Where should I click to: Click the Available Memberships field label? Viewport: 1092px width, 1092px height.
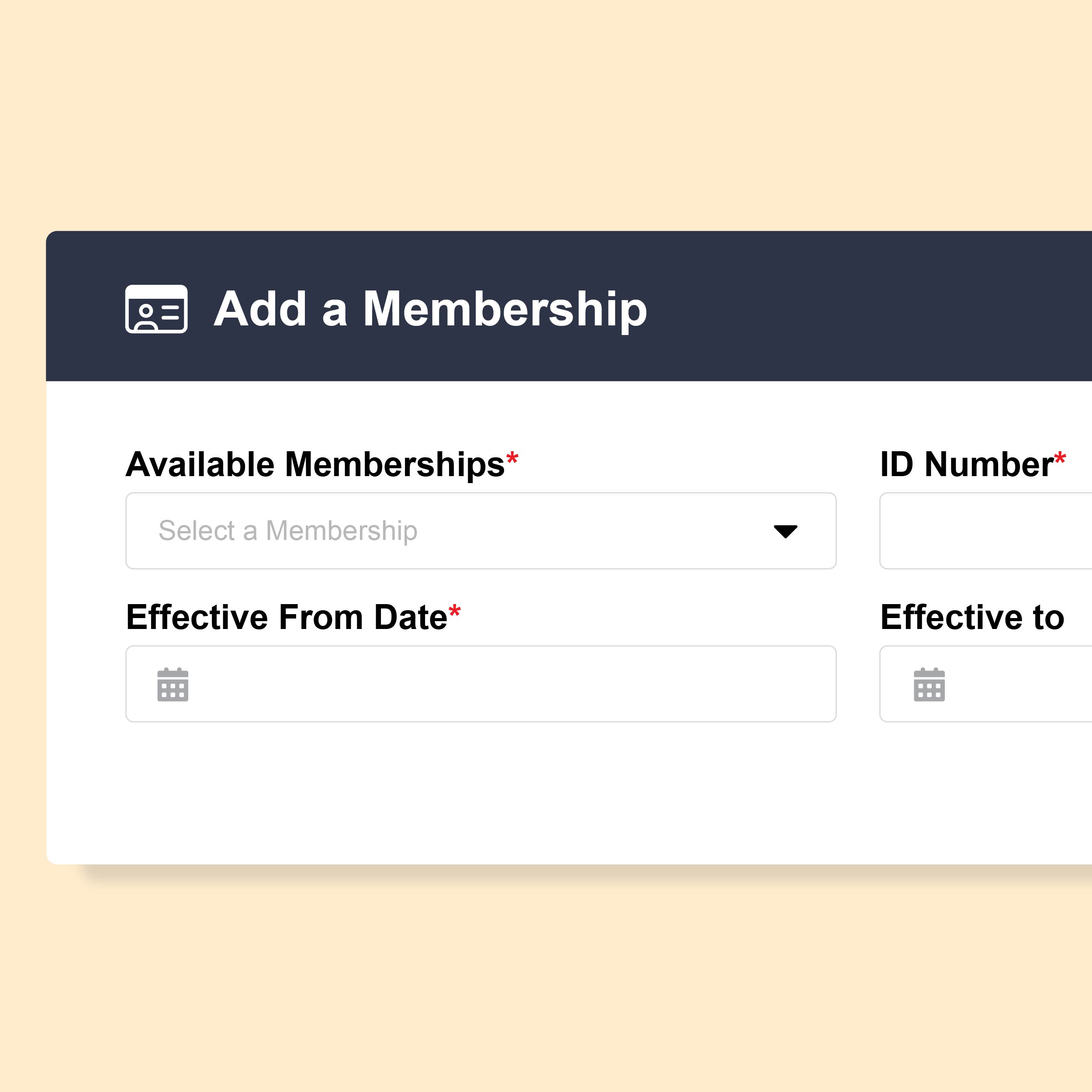pos(315,465)
